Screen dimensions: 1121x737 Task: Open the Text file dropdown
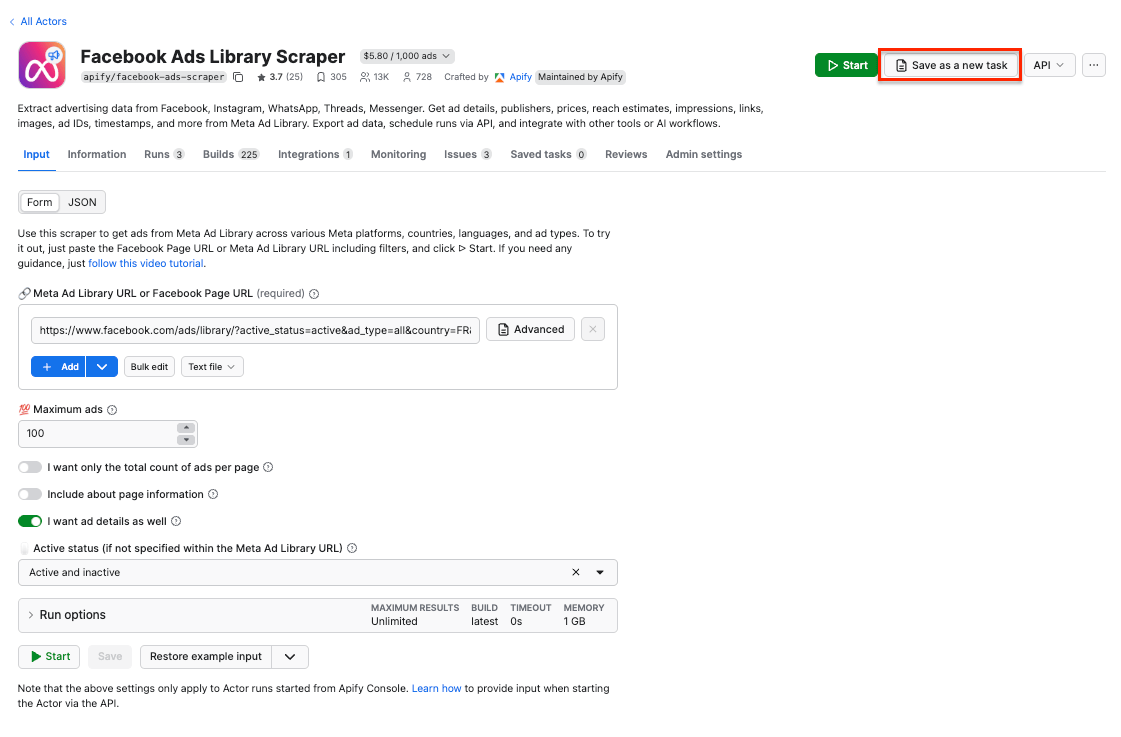212,366
